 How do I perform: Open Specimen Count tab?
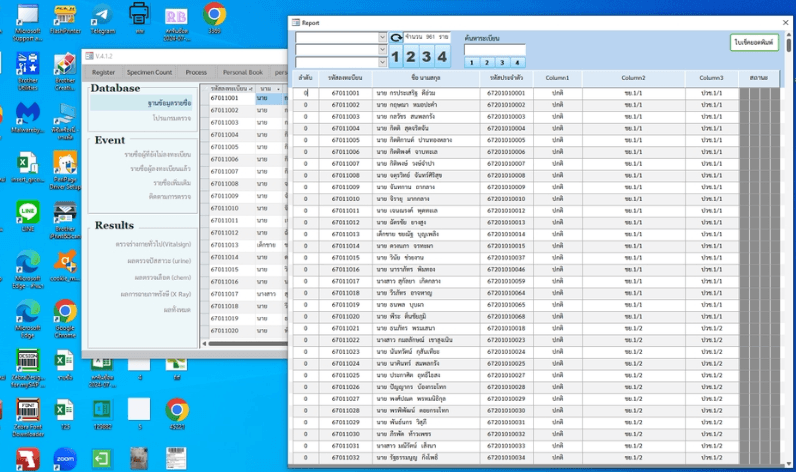149,73
